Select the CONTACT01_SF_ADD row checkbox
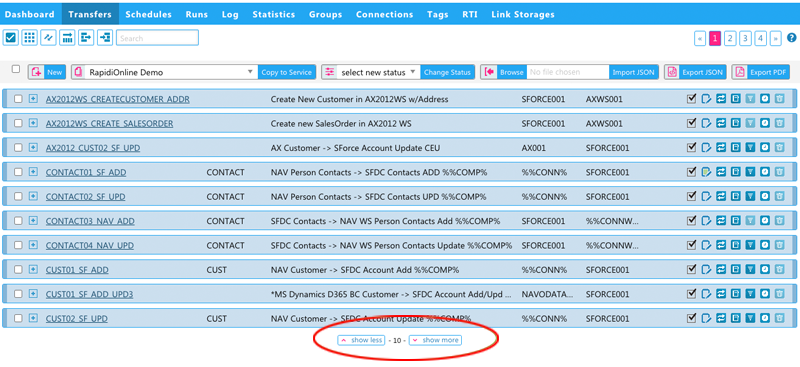 [18, 172]
